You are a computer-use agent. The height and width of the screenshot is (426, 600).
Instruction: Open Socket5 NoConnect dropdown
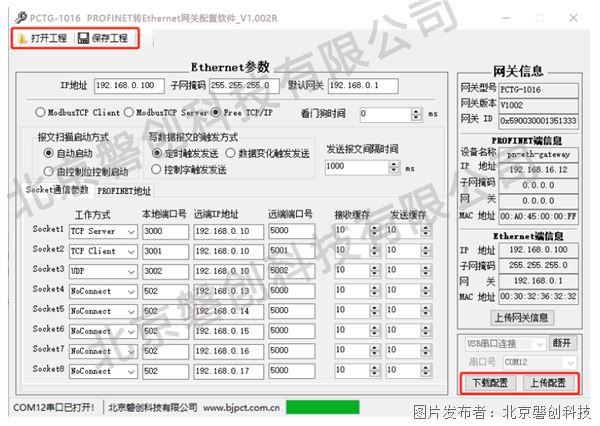103,311
